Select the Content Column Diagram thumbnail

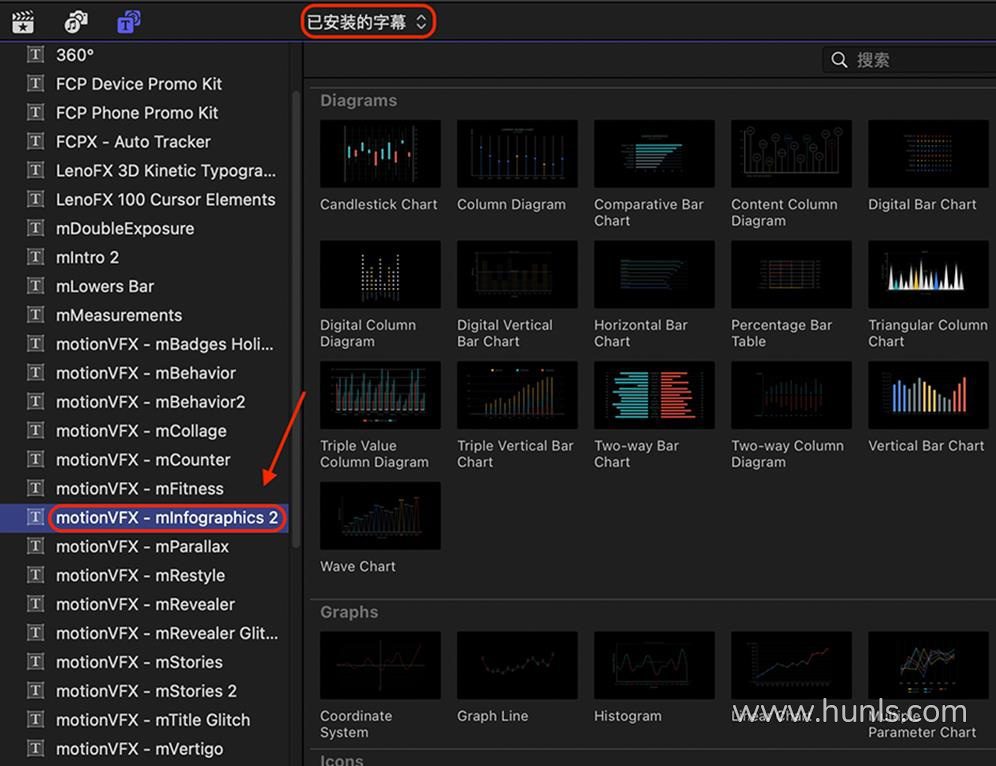791,154
